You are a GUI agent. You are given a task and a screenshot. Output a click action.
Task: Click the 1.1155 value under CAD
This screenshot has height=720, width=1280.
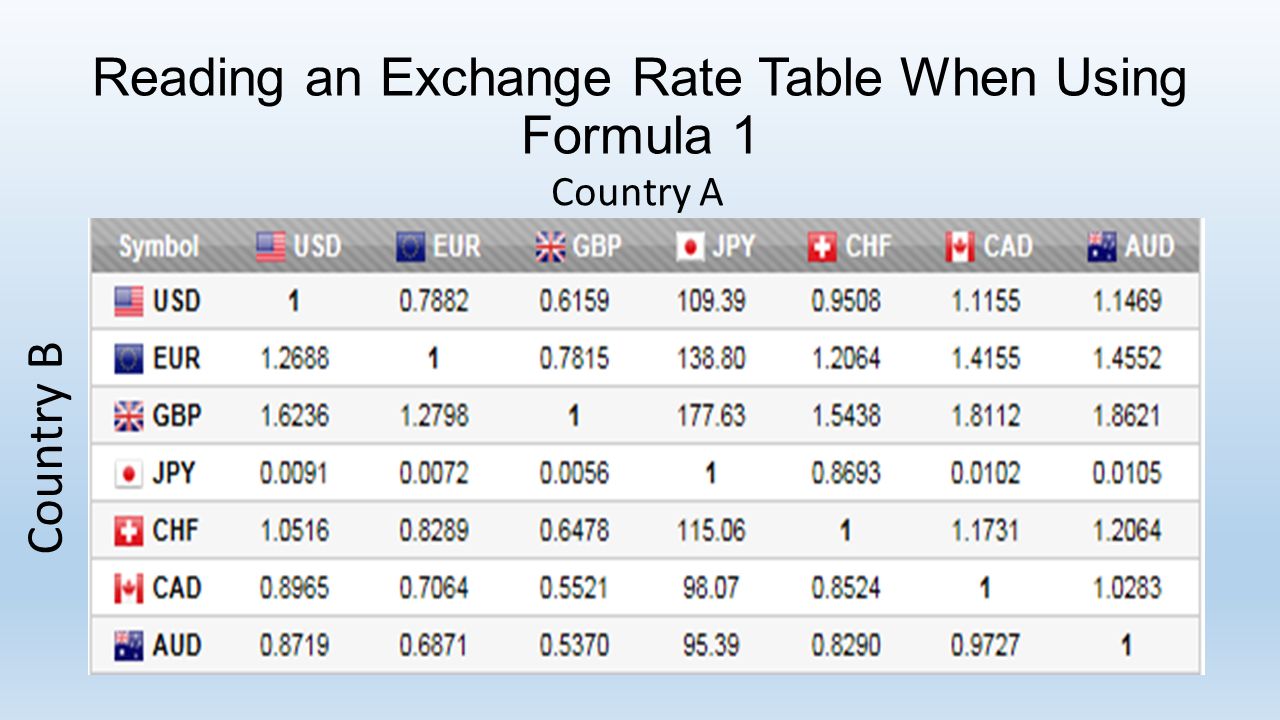click(985, 301)
